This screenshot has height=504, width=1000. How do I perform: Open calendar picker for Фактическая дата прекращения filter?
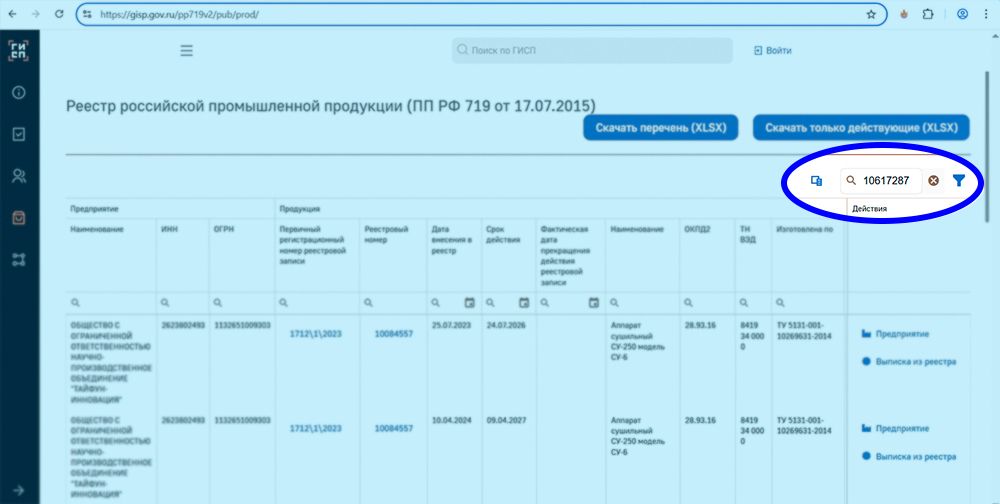(x=593, y=302)
